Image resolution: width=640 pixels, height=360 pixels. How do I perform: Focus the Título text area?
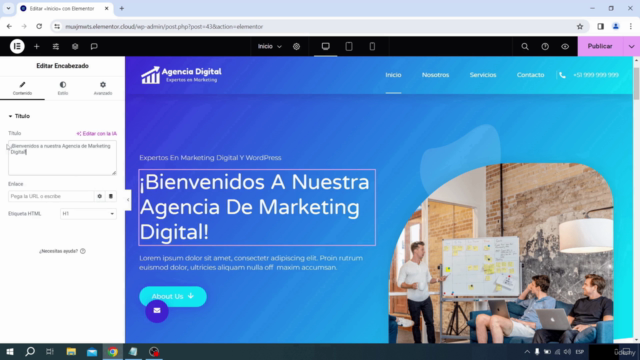(x=62, y=158)
